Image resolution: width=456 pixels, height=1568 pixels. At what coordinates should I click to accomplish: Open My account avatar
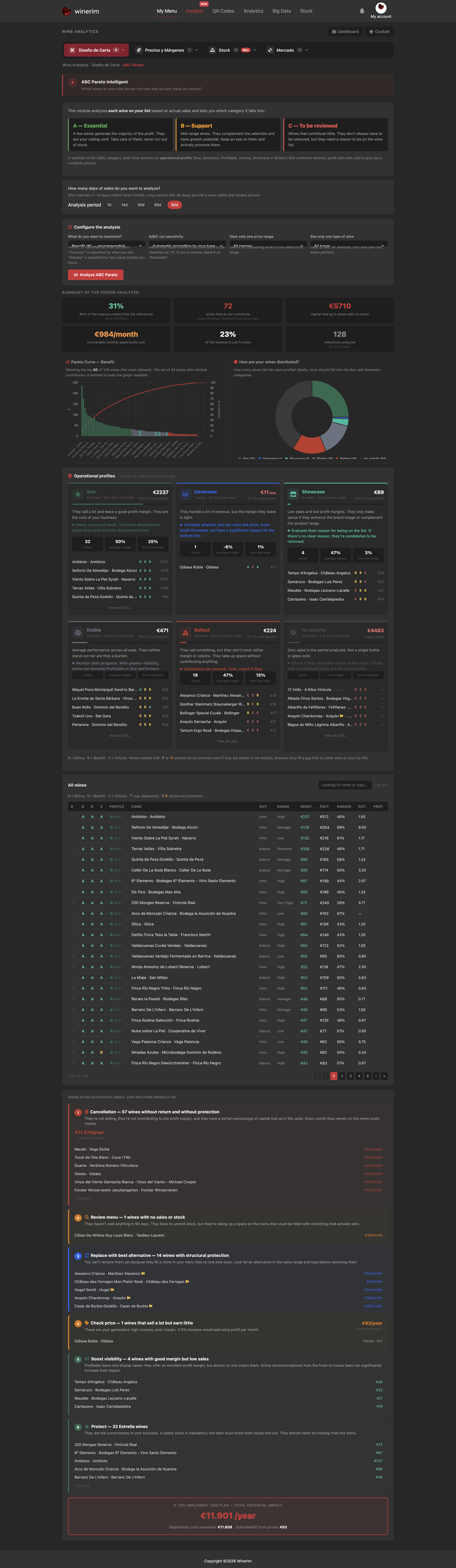(381, 7)
